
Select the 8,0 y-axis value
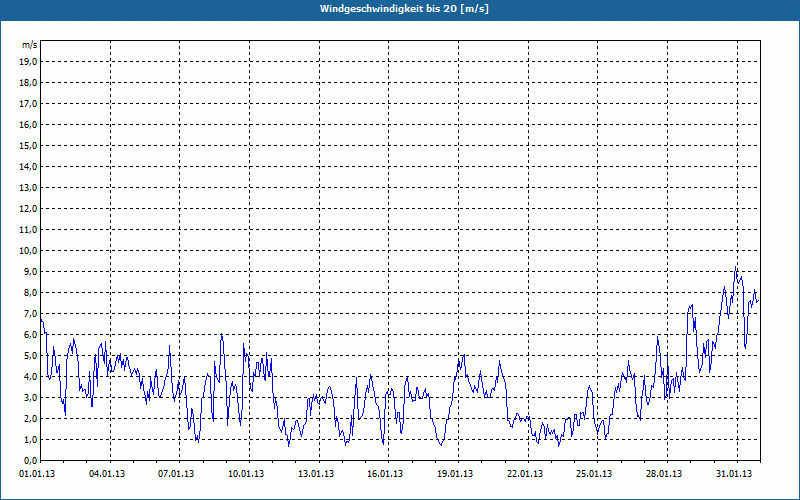(x=30, y=293)
